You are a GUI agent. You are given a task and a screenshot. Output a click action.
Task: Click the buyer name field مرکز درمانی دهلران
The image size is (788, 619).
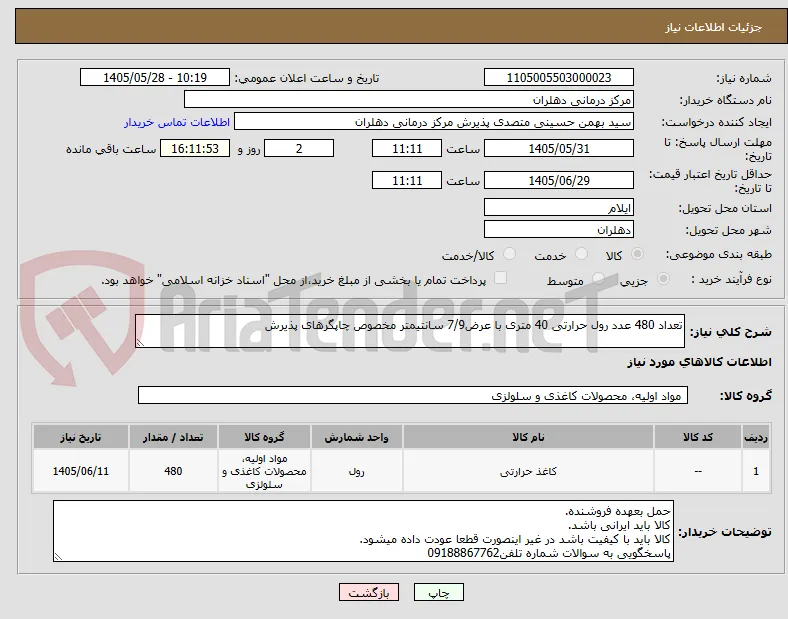pos(409,99)
